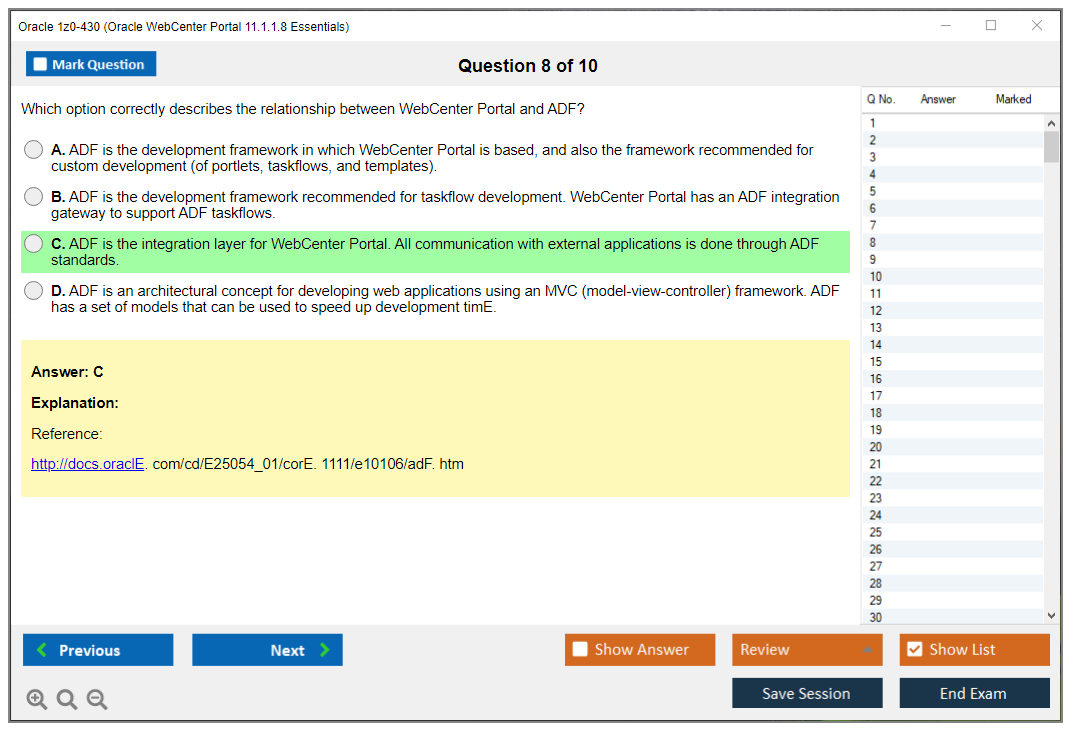
Task: Click the End Exam button
Action: point(973,693)
